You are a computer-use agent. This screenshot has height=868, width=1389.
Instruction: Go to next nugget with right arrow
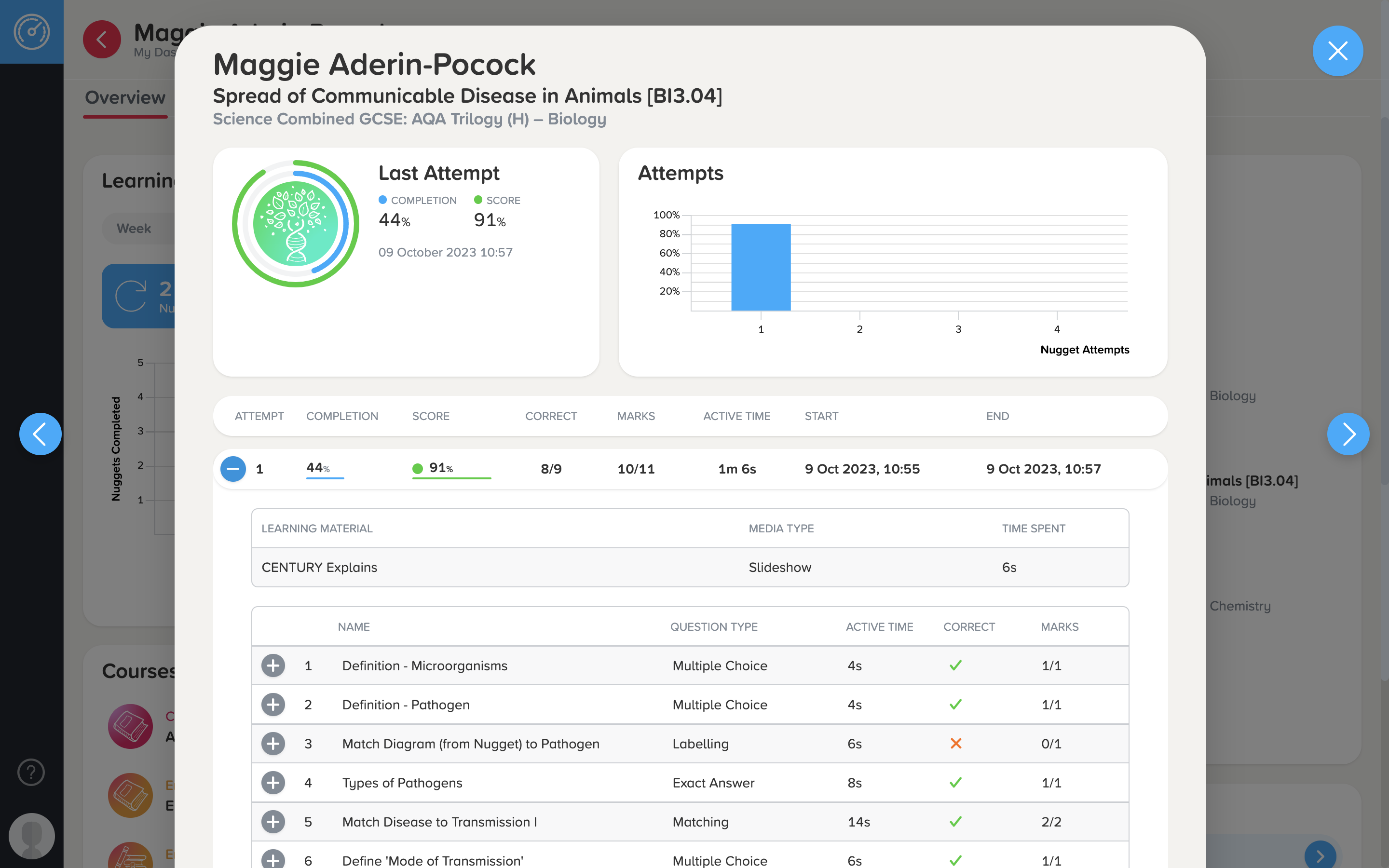pyautogui.click(x=1348, y=434)
